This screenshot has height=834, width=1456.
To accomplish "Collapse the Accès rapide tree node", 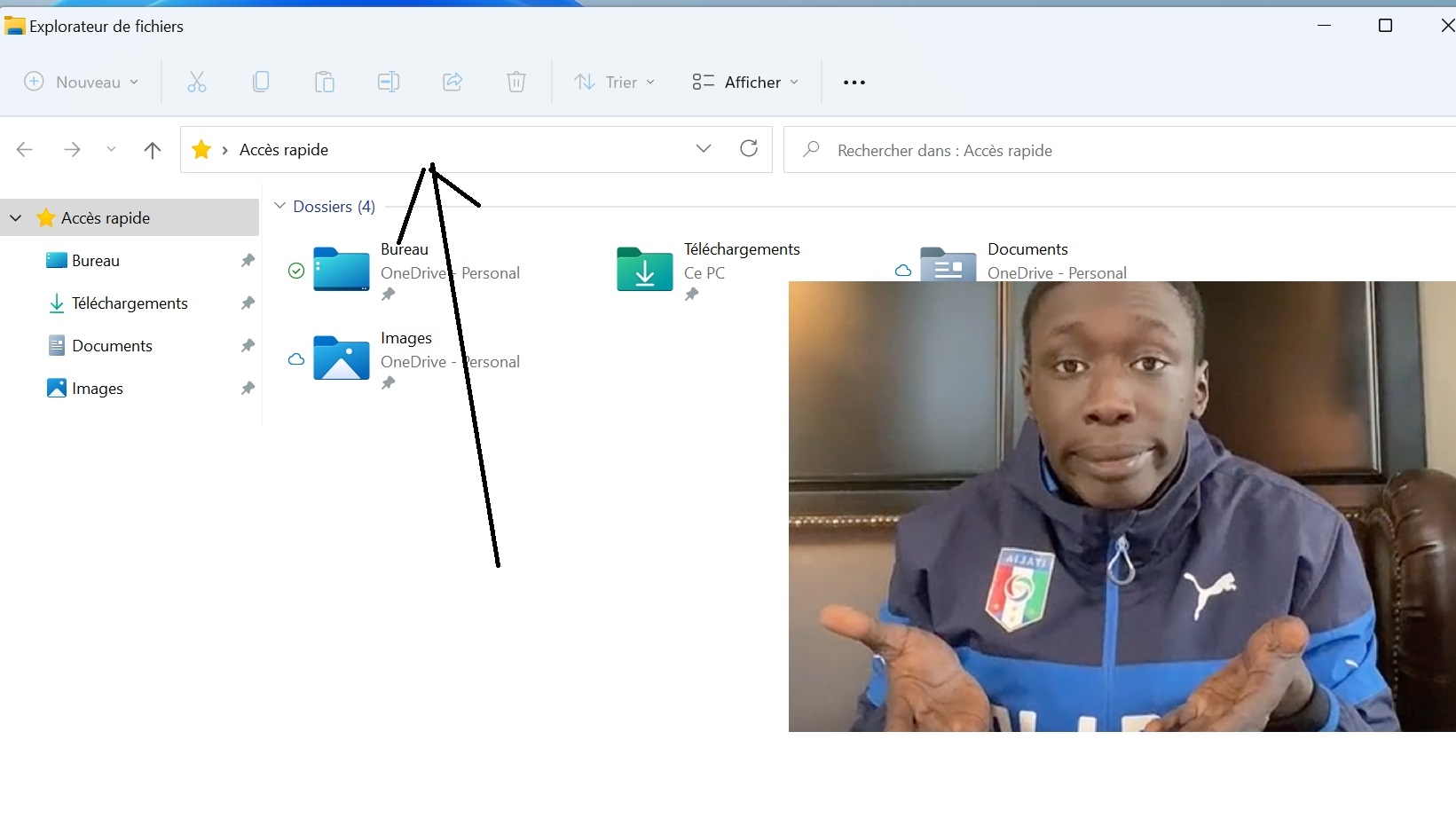I will click(15, 217).
